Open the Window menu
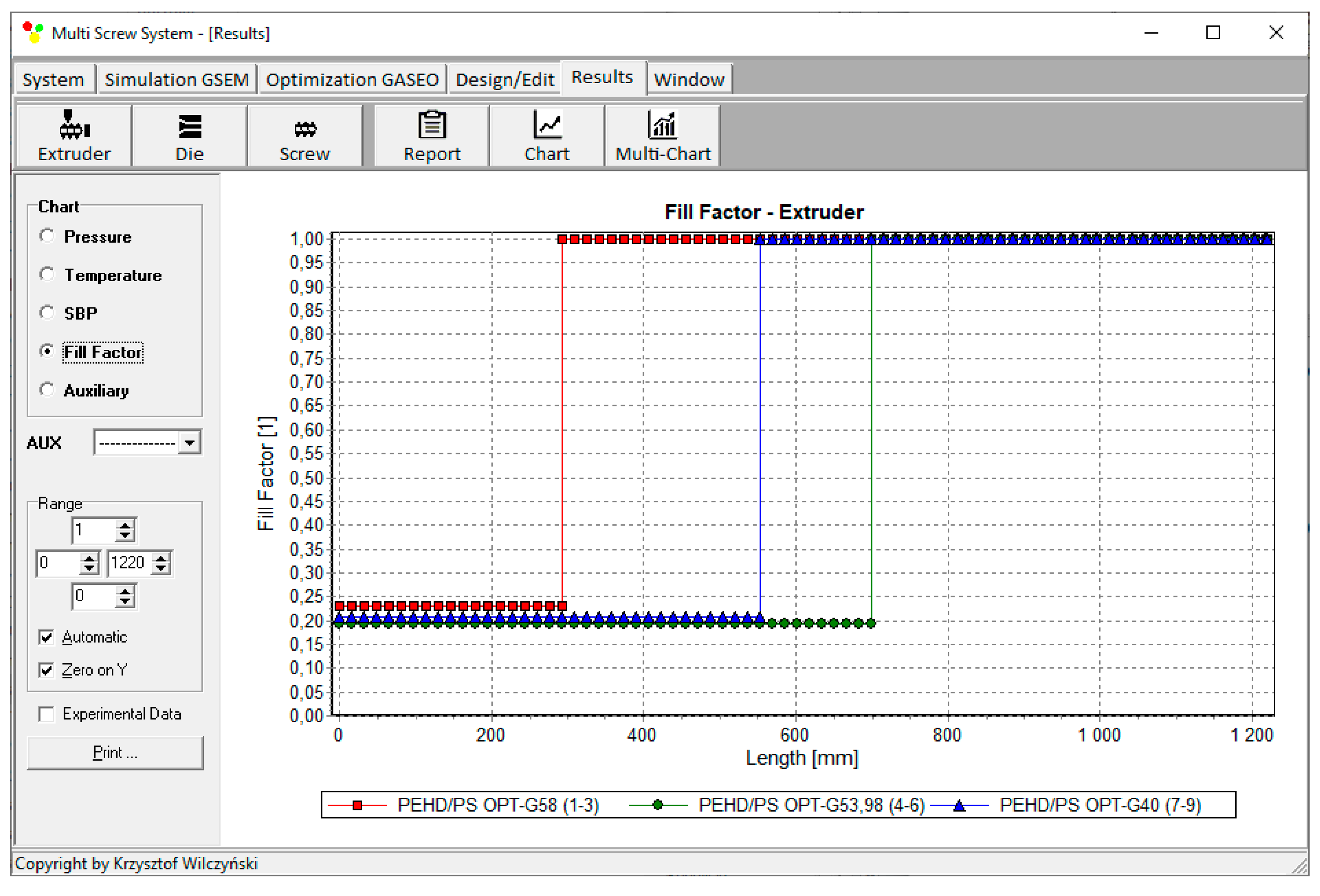The width and height of the screenshot is (1320, 896). [689, 79]
